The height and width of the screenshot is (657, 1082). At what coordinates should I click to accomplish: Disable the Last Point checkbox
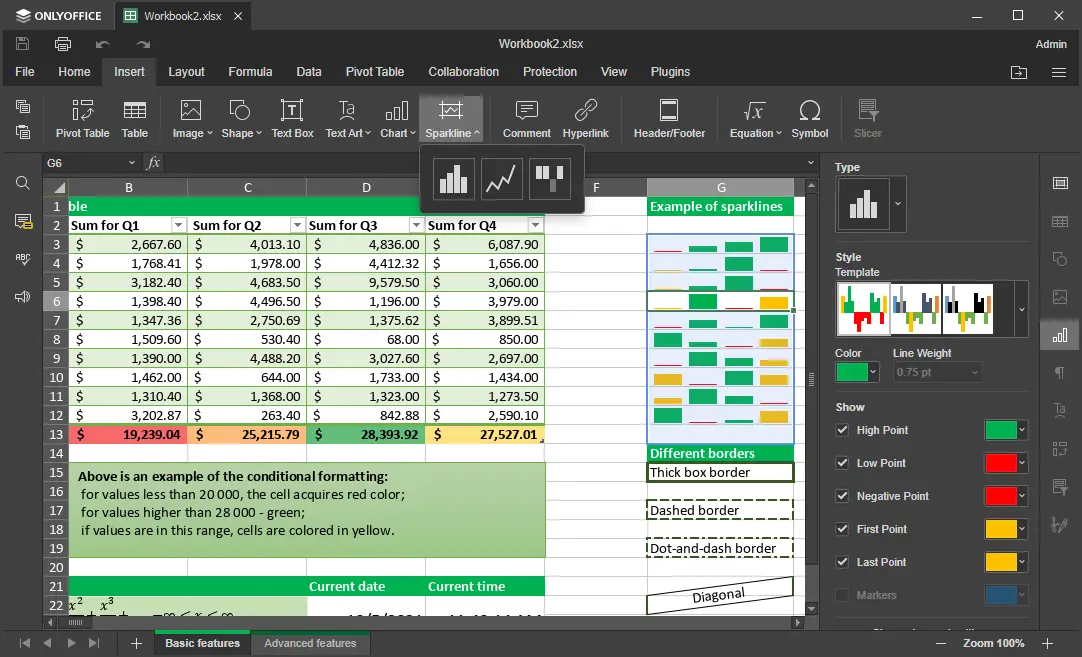coord(842,562)
